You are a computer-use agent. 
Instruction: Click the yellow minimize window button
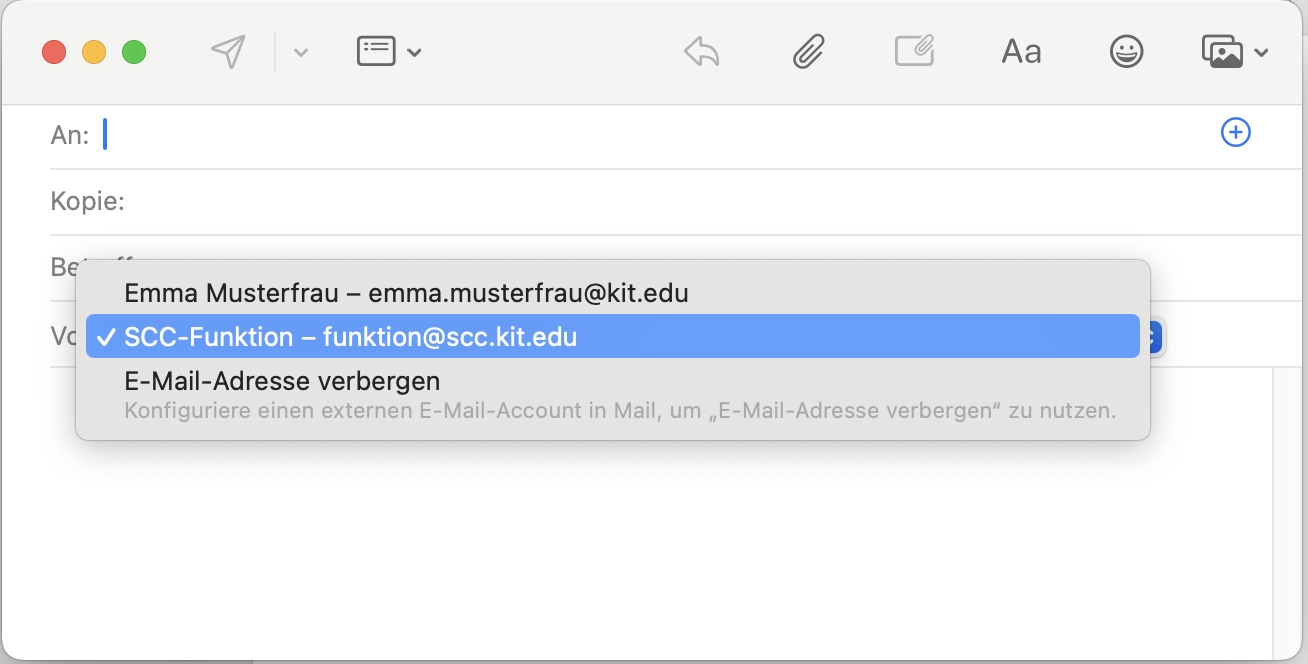[x=94, y=52]
